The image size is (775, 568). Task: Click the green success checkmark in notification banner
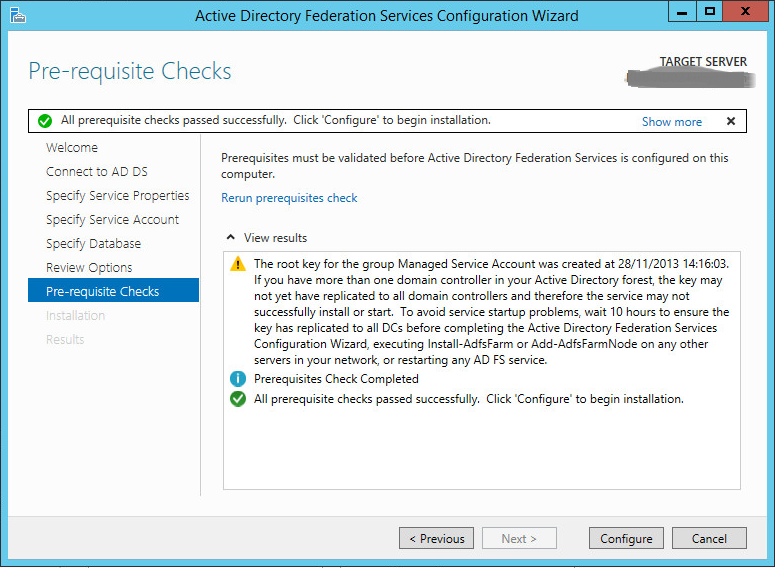[45, 121]
